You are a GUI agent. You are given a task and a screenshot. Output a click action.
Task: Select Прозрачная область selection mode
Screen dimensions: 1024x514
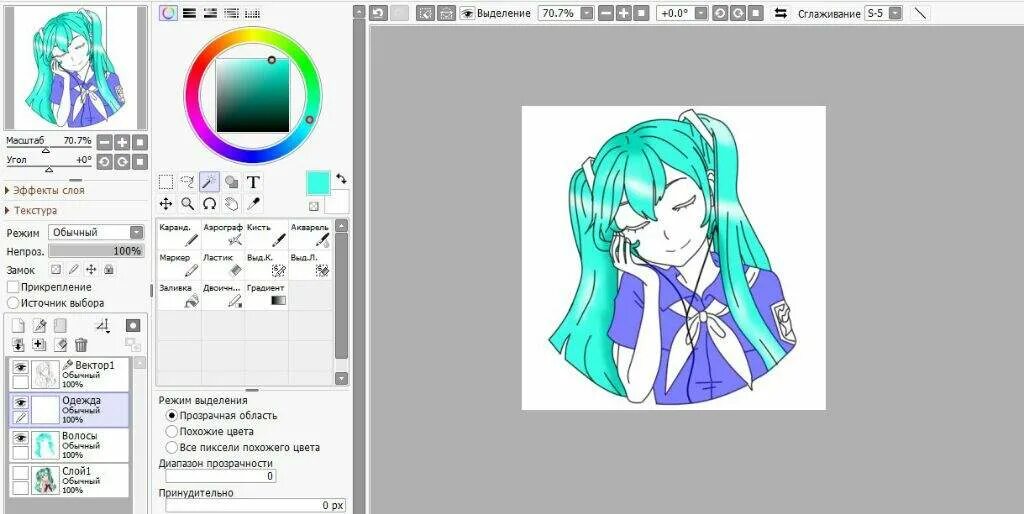coord(172,415)
